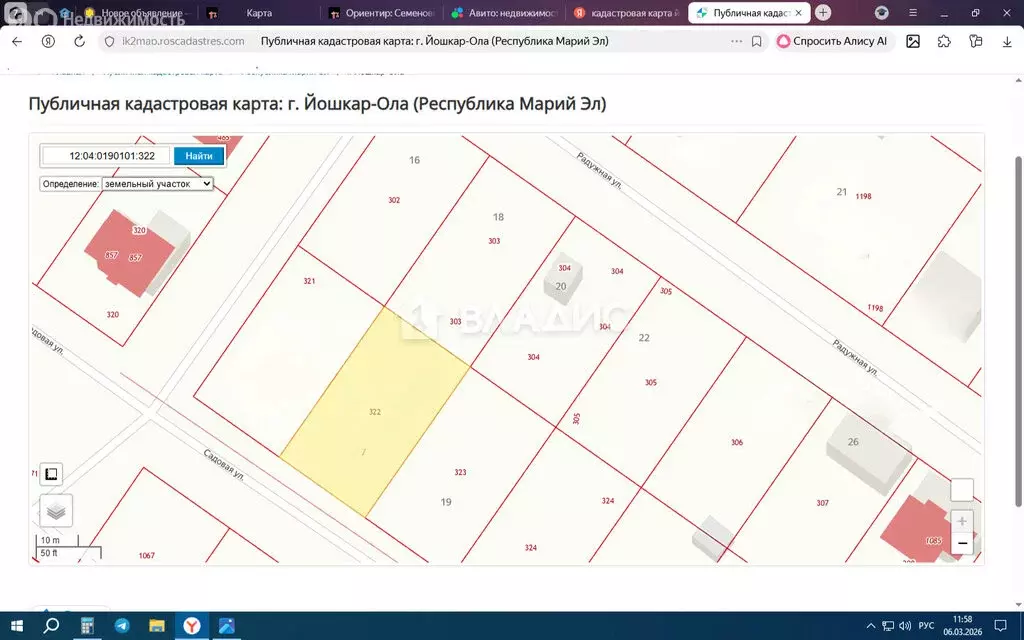Click the browser back arrow
This screenshot has height=640, width=1024.
point(17,41)
